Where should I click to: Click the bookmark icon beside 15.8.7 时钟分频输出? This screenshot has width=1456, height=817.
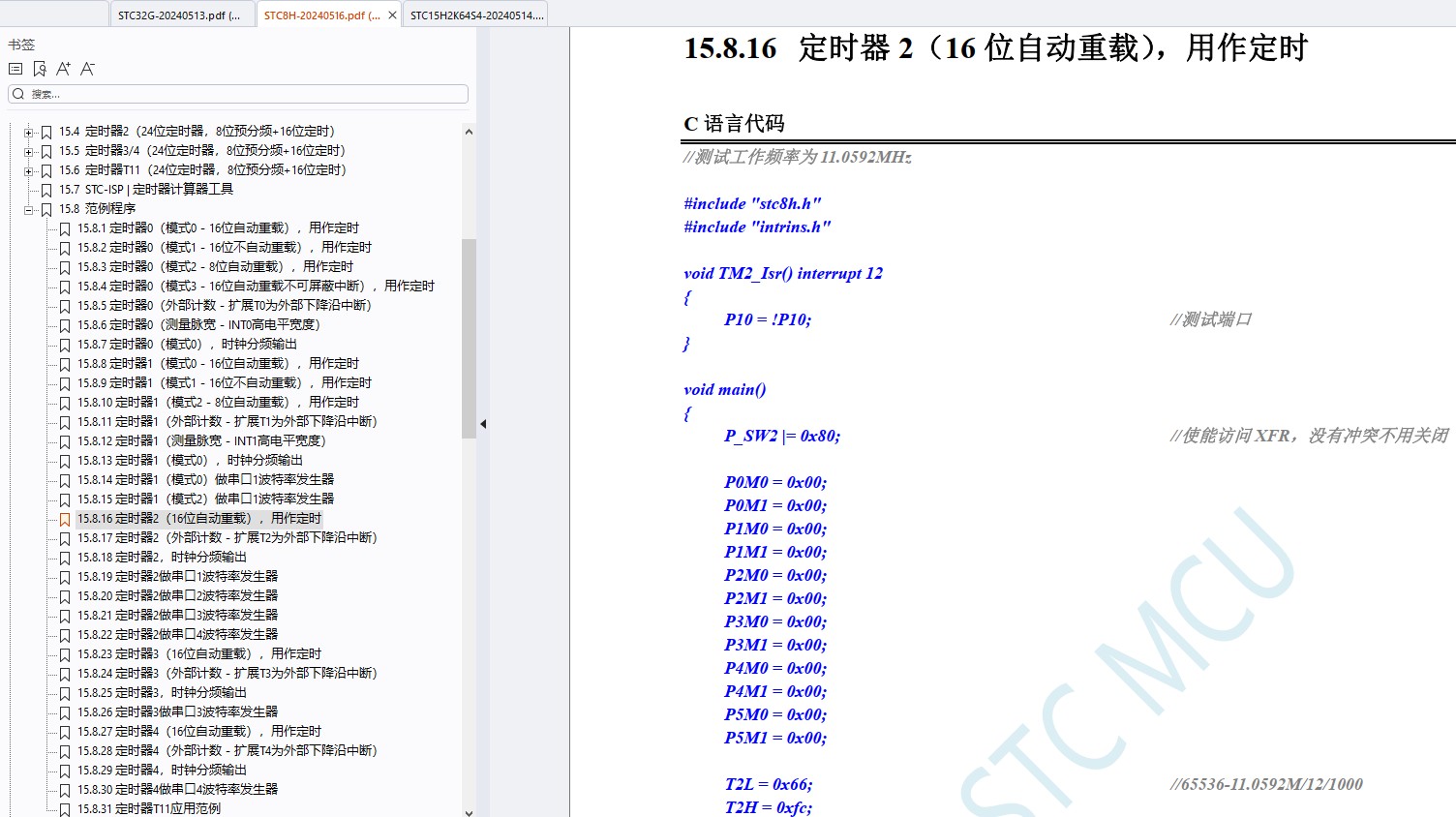65,345
